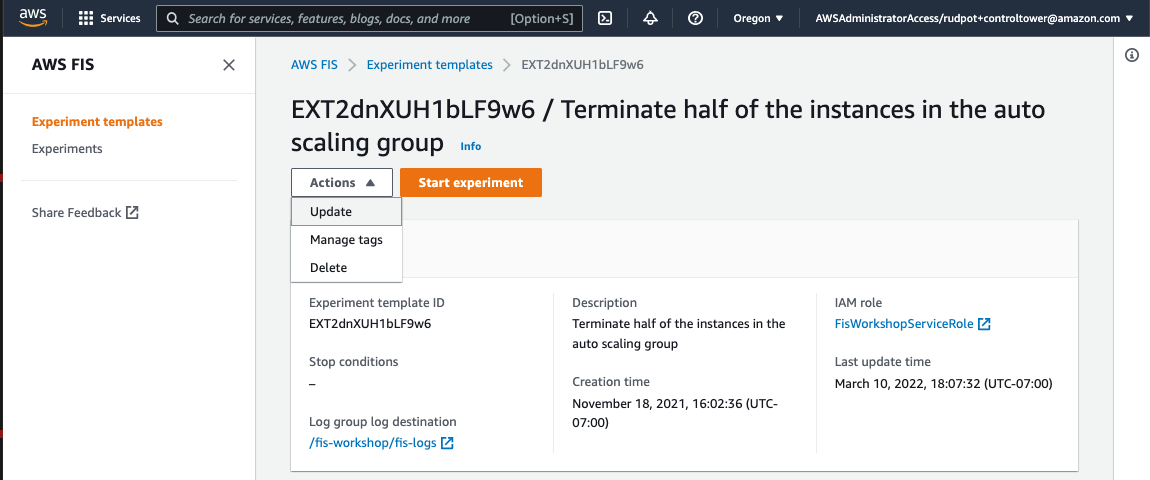Open the Experiments sidebar link
The width and height of the screenshot is (1150, 480).
pos(67,148)
